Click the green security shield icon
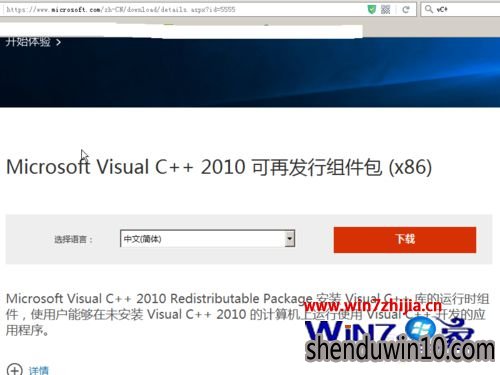Screen dimensions: 500x375 point(372,9)
